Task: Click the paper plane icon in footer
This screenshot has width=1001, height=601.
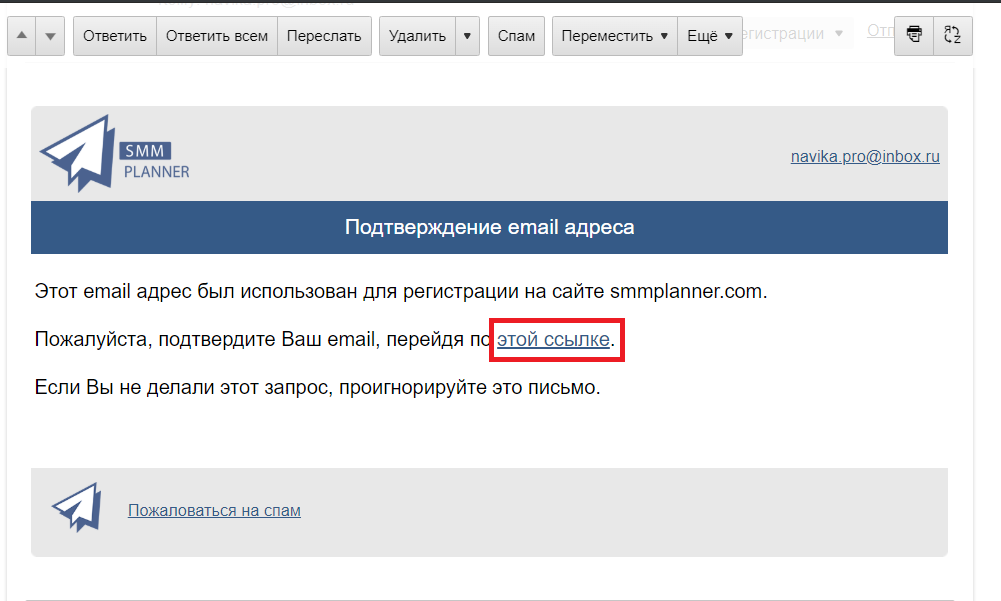Action: tap(76, 507)
